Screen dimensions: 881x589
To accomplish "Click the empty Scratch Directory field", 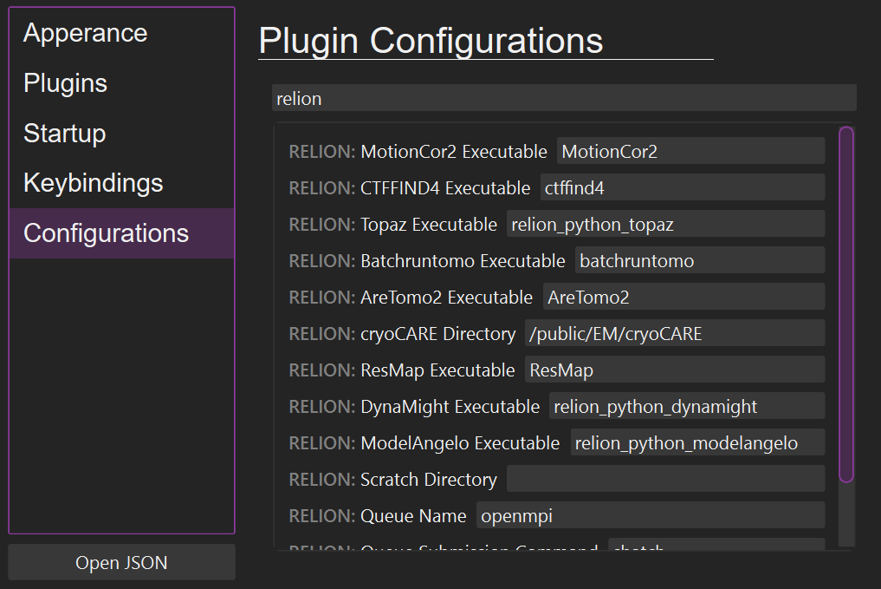I will (665, 479).
